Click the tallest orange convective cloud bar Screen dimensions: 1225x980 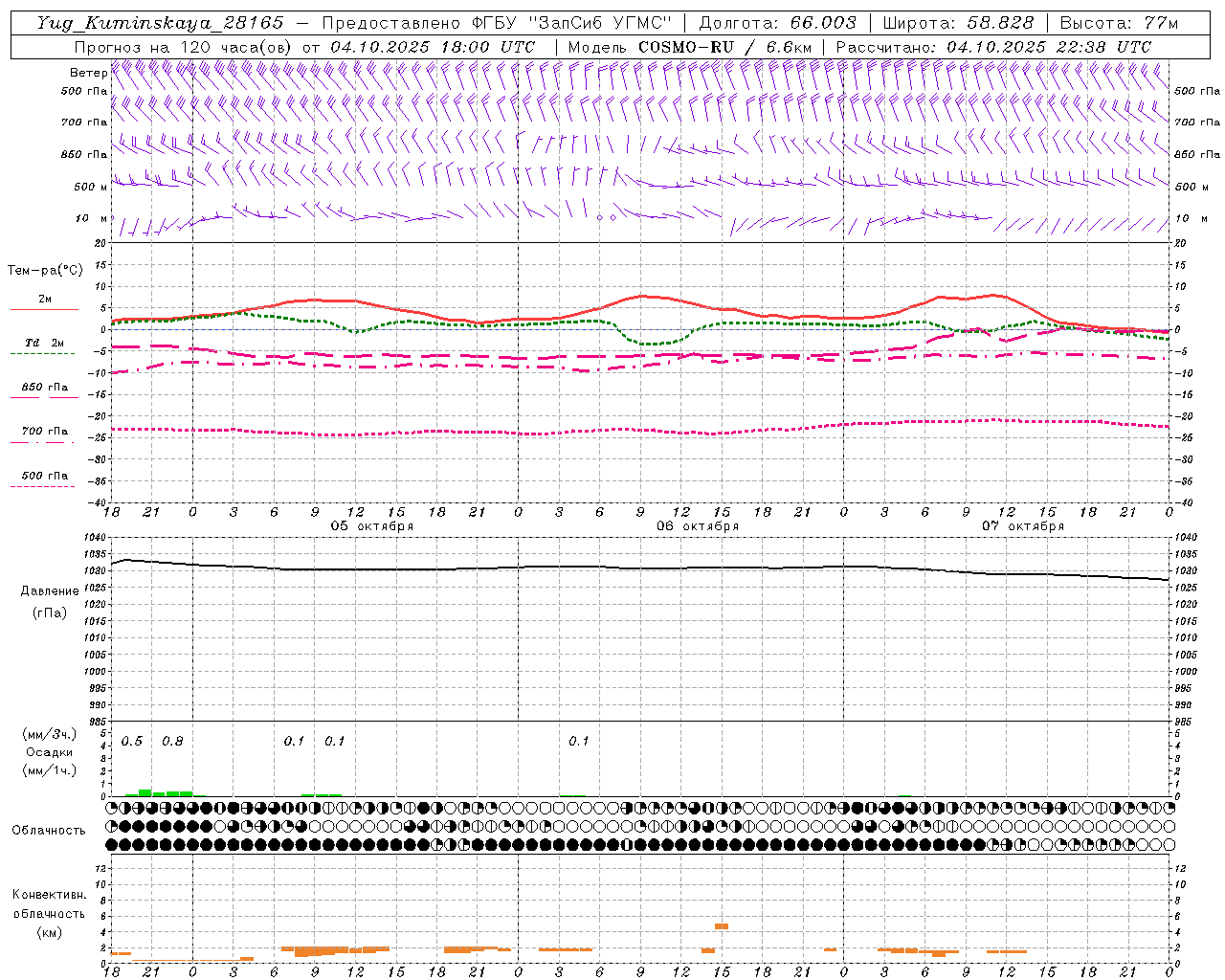click(x=722, y=926)
